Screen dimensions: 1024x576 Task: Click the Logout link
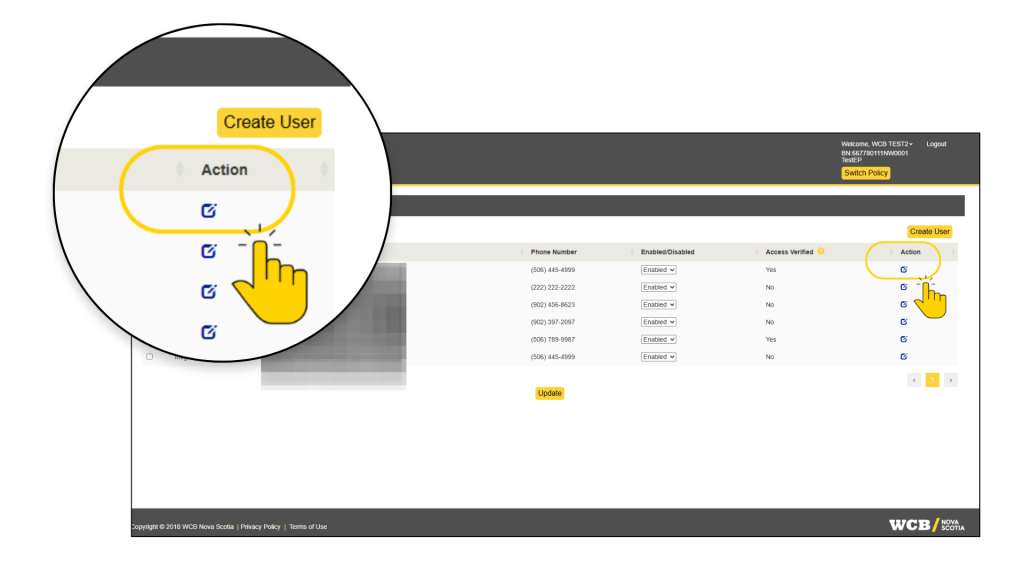pyautogui.click(x=936, y=144)
